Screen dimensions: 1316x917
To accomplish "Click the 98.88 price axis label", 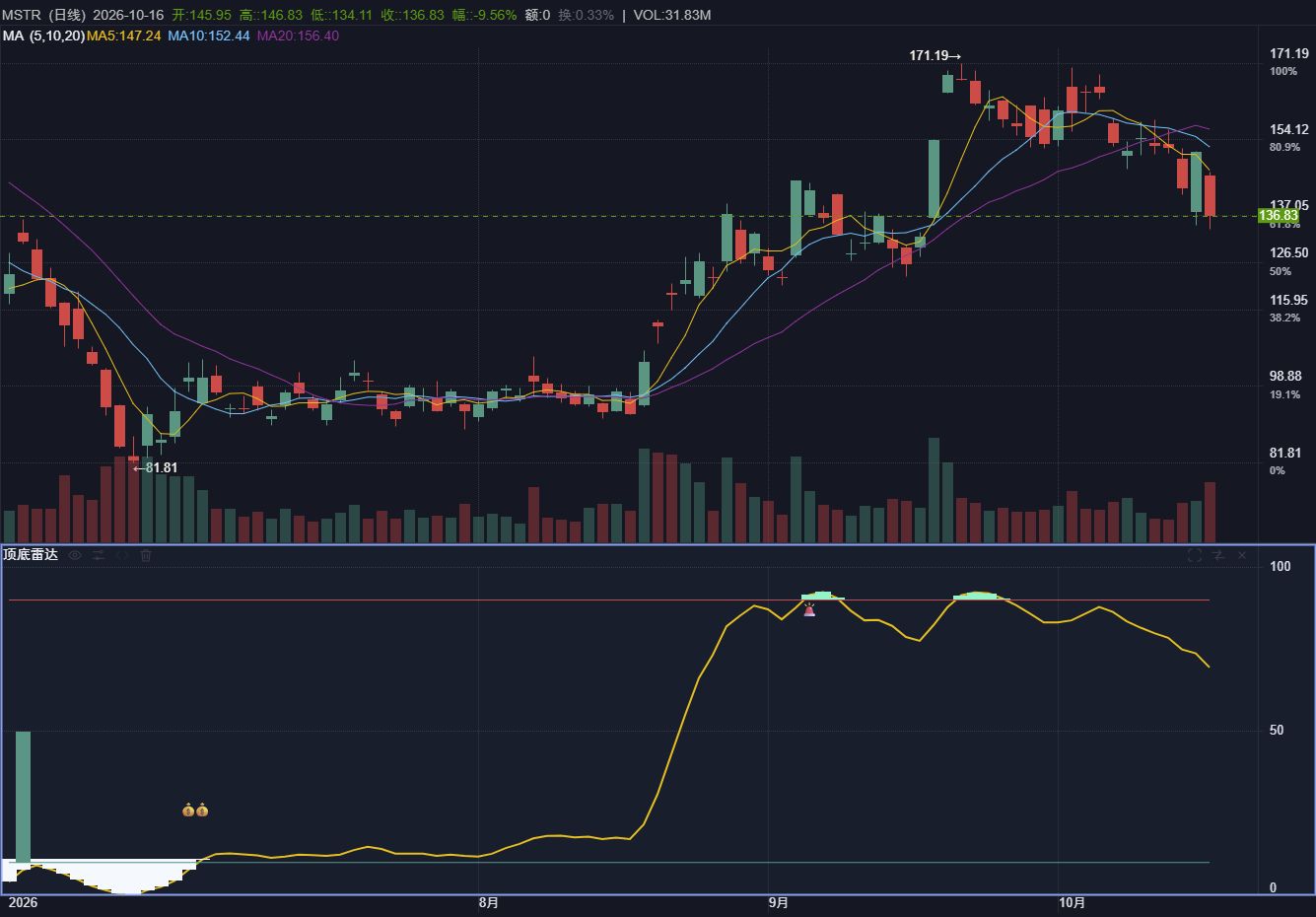I will pyautogui.click(x=1286, y=376).
